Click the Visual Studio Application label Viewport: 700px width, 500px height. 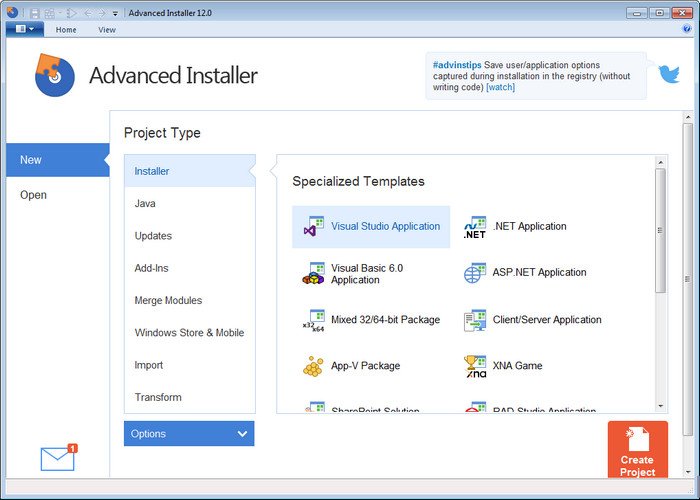point(385,226)
